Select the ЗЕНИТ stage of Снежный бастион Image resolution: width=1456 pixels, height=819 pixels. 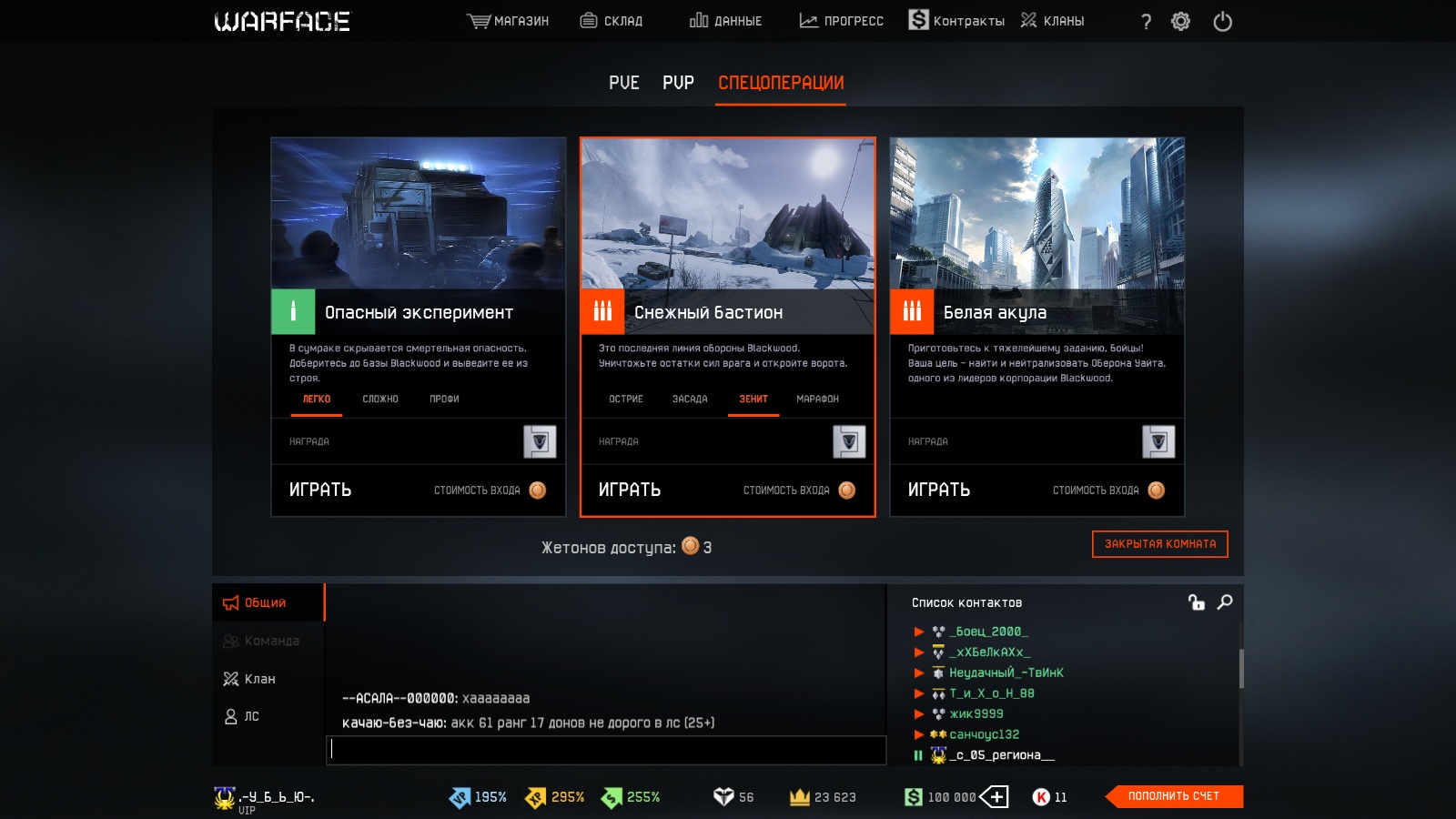(753, 399)
